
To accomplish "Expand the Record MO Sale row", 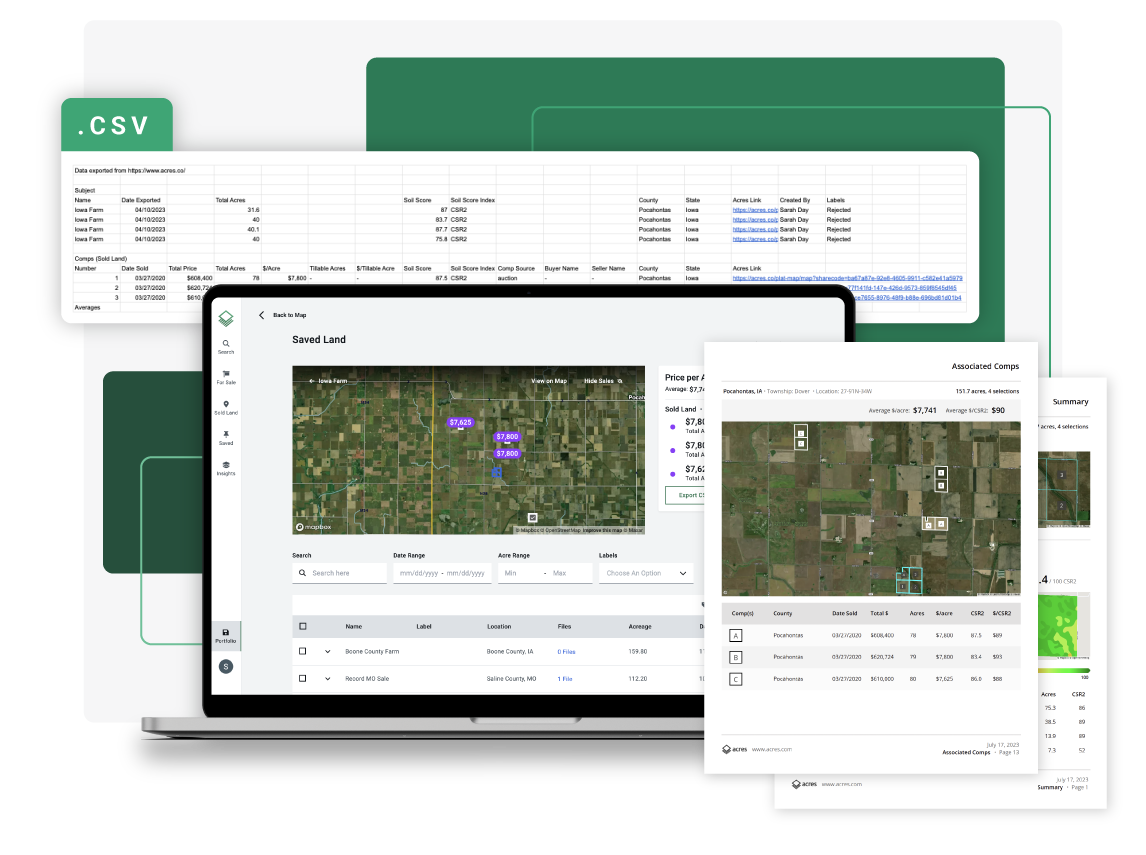I will coord(328,677).
